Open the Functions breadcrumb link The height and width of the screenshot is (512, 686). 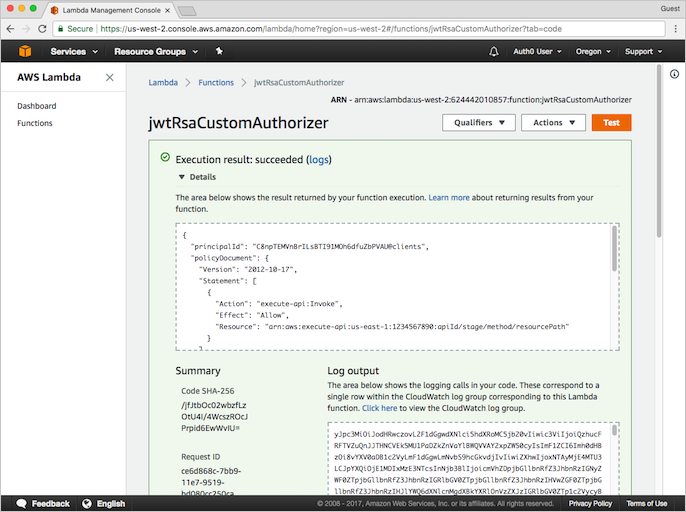[216, 83]
